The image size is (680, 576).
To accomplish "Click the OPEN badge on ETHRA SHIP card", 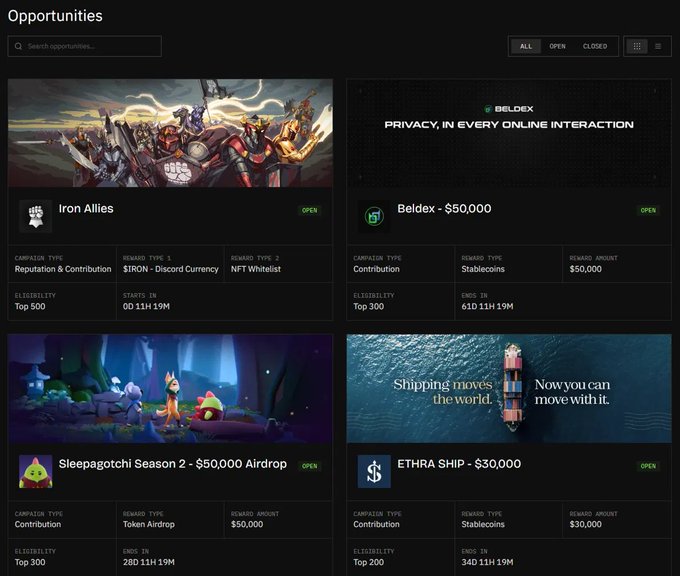I will coord(648,466).
